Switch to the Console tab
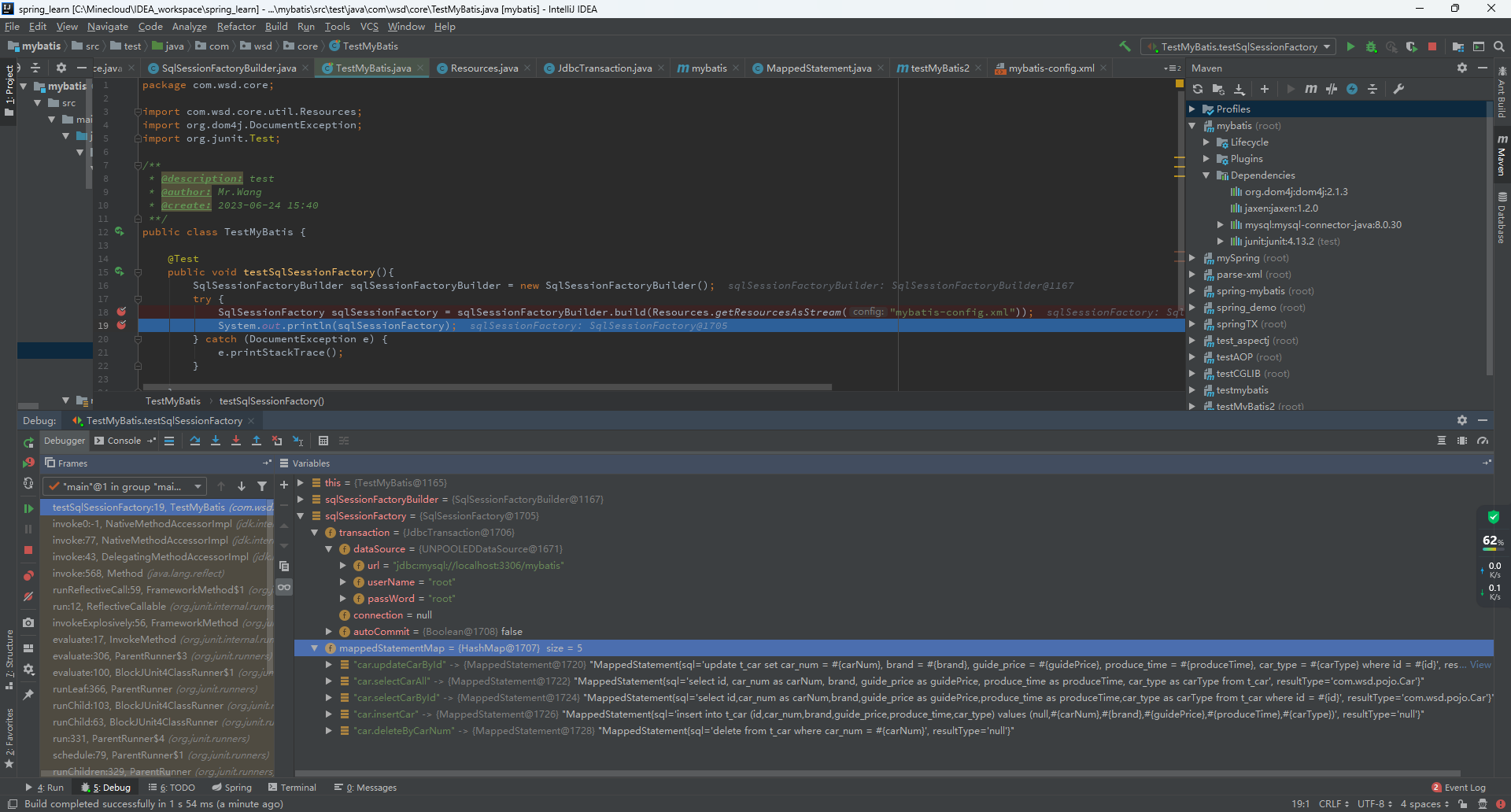This screenshot has height=812, width=1511. pos(124,441)
